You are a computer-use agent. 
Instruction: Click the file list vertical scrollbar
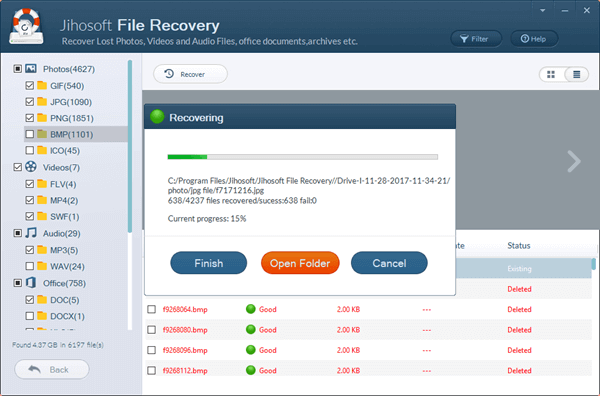[x=593, y=264]
